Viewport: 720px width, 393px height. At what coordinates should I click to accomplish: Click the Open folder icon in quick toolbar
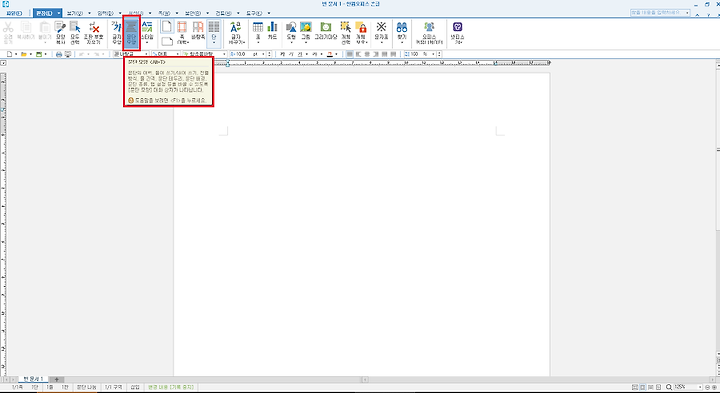[24, 54]
